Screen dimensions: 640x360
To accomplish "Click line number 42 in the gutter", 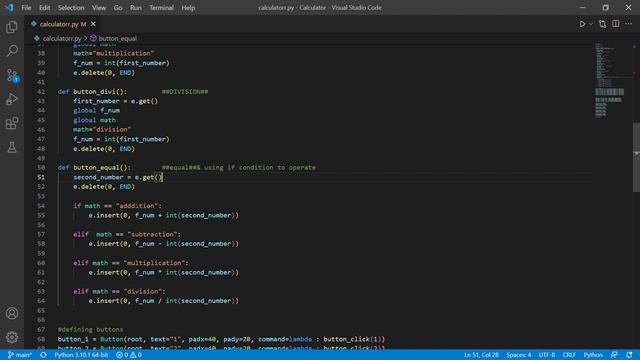I will (x=41, y=91).
